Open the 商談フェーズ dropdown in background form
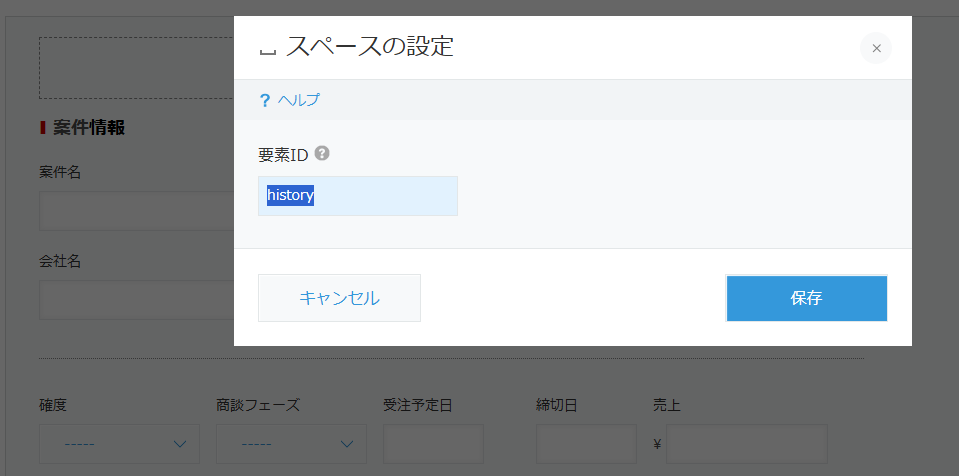This screenshot has width=959, height=476. [x=291, y=444]
